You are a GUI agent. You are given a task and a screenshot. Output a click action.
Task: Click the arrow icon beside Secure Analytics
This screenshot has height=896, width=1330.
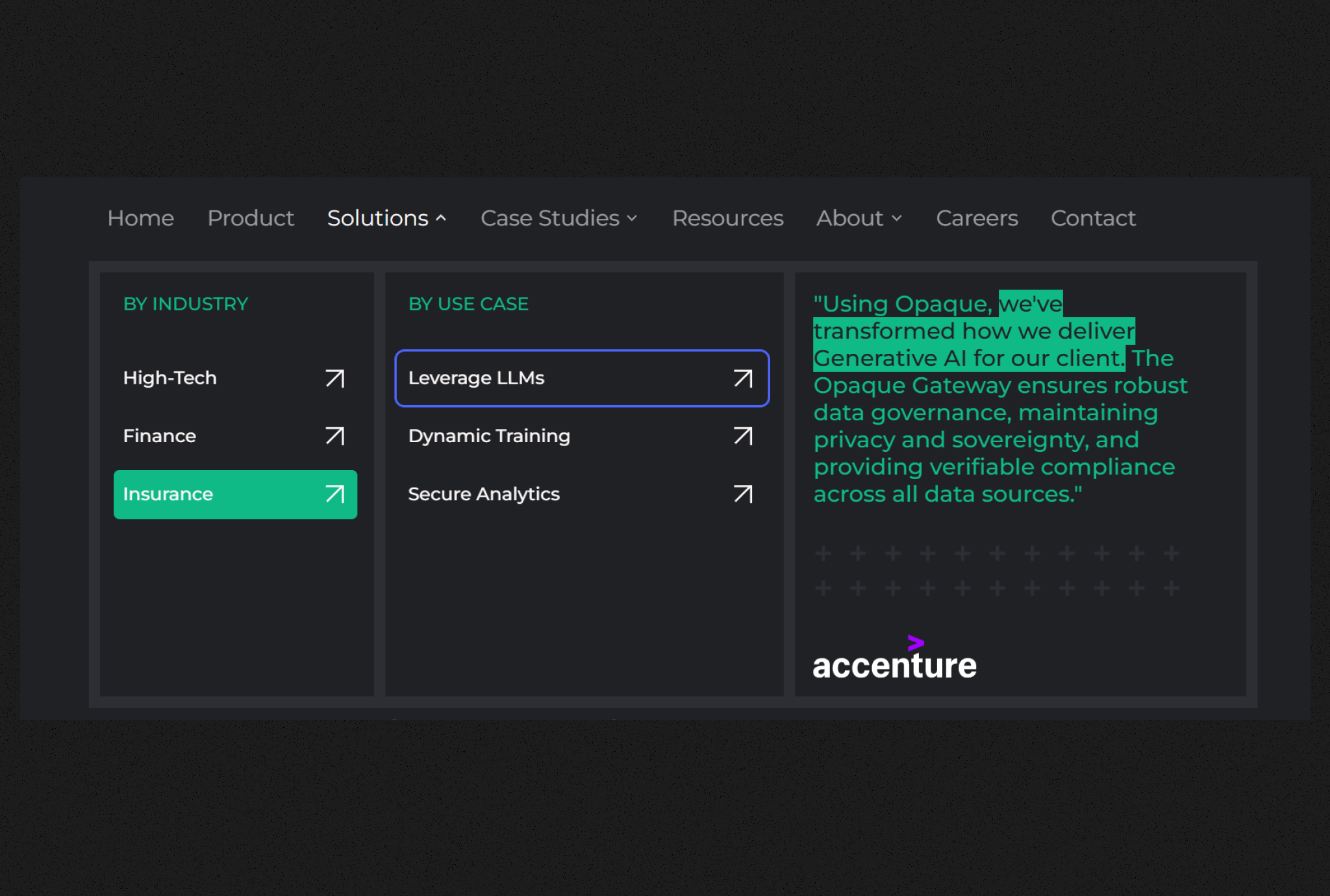tap(744, 494)
